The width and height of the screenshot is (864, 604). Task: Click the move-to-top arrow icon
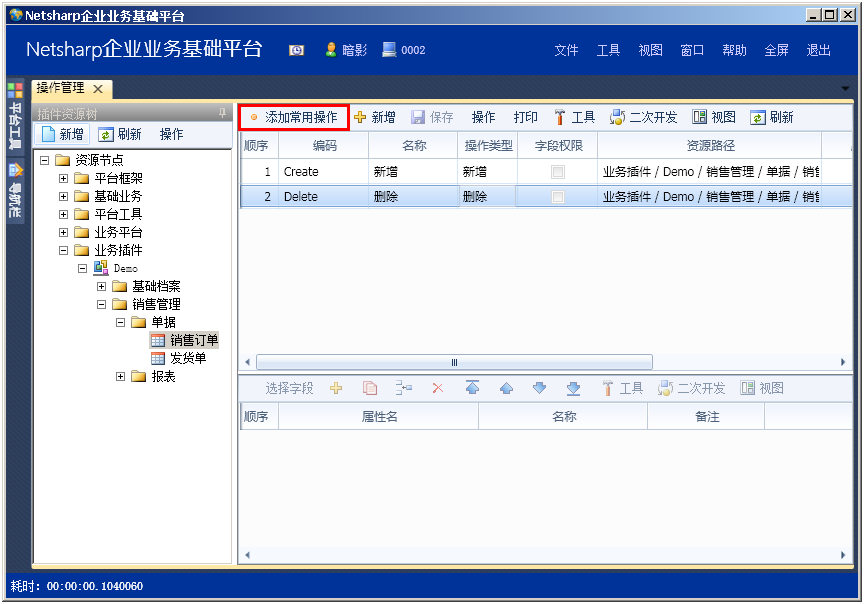(x=472, y=388)
